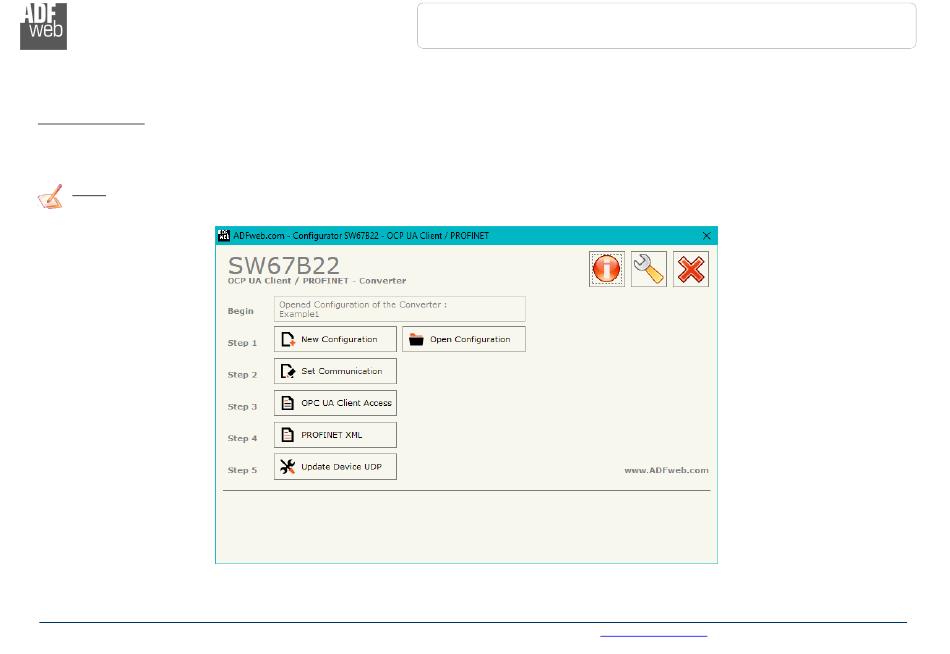
Task: Open Set Communication in Step 2
Action: pyautogui.click(x=335, y=371)
